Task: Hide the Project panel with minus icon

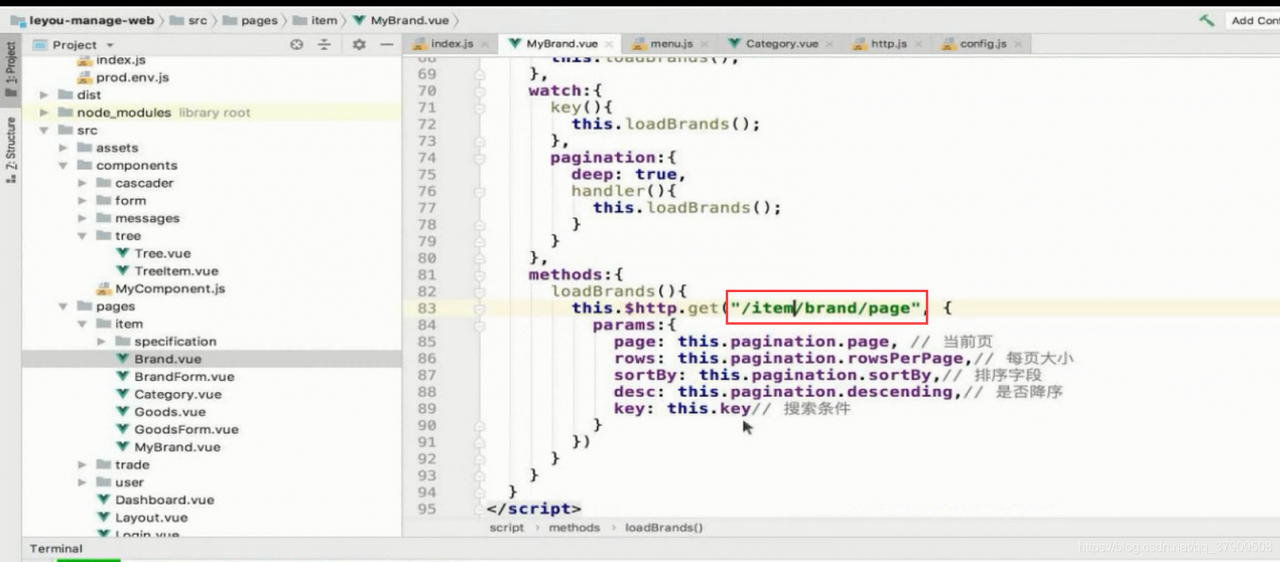Action: click(386, 45)
